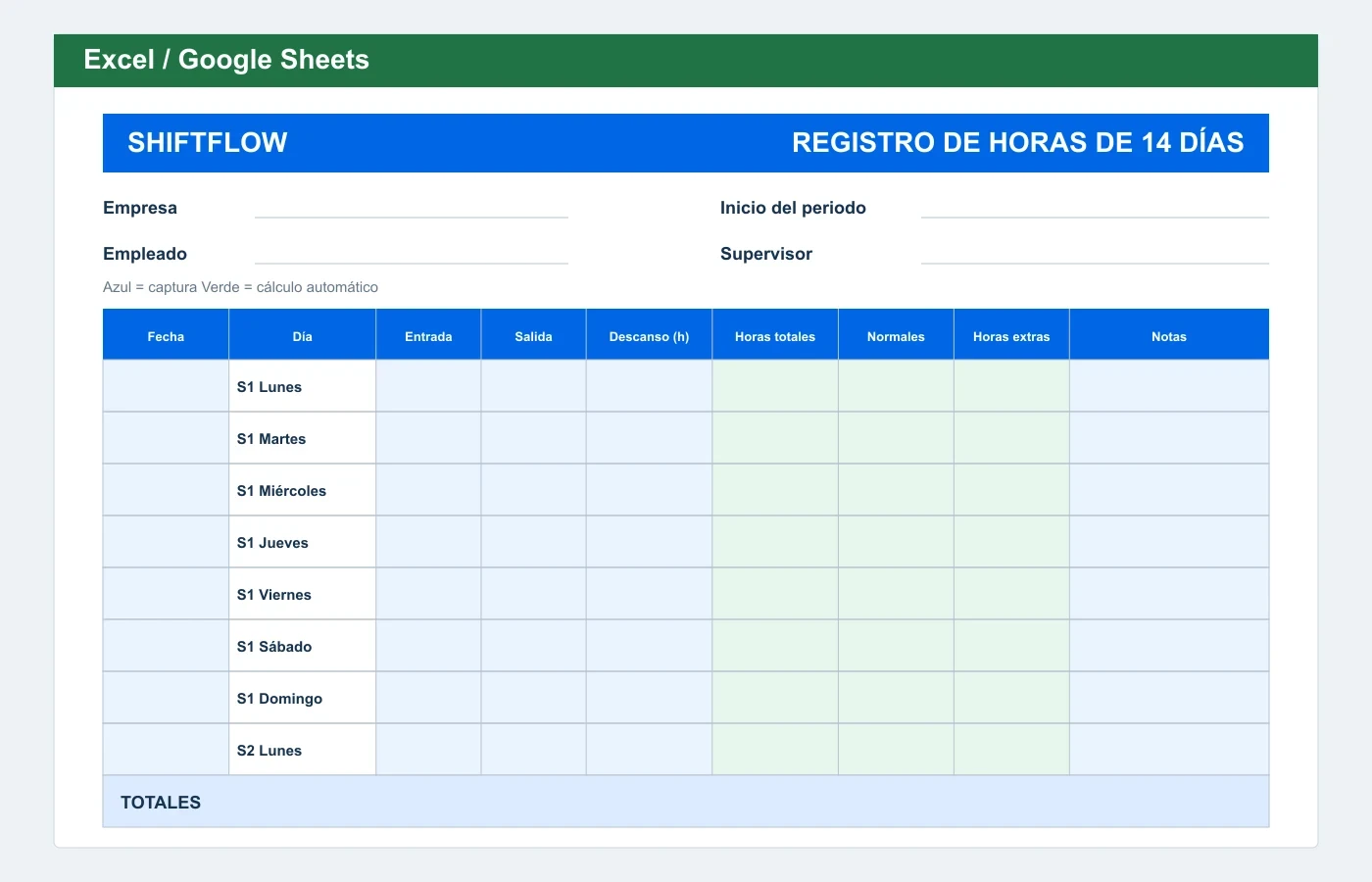1372x882 pixels.
Task: Select Horas totales cell in S1 Lunes row
Action: pyautogui.click(x=775, y=386)
